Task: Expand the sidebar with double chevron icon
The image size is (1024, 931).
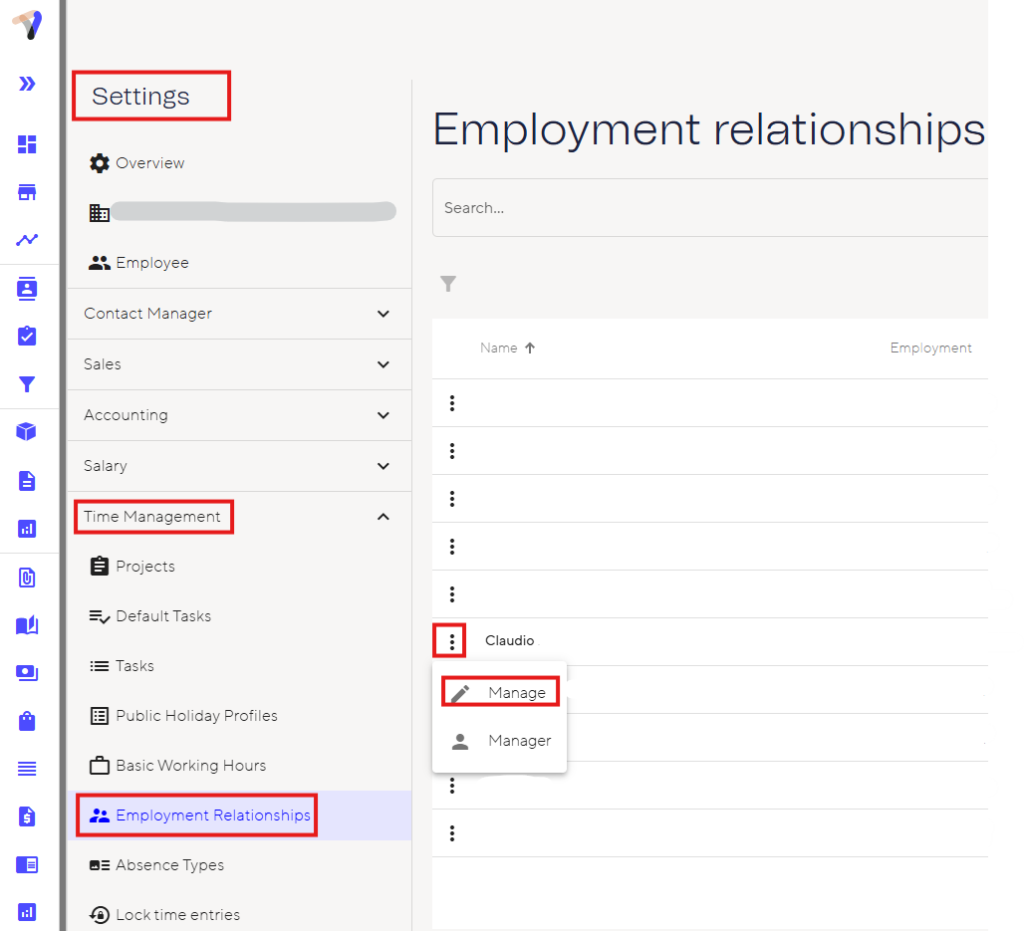Action: click(27, 83)
